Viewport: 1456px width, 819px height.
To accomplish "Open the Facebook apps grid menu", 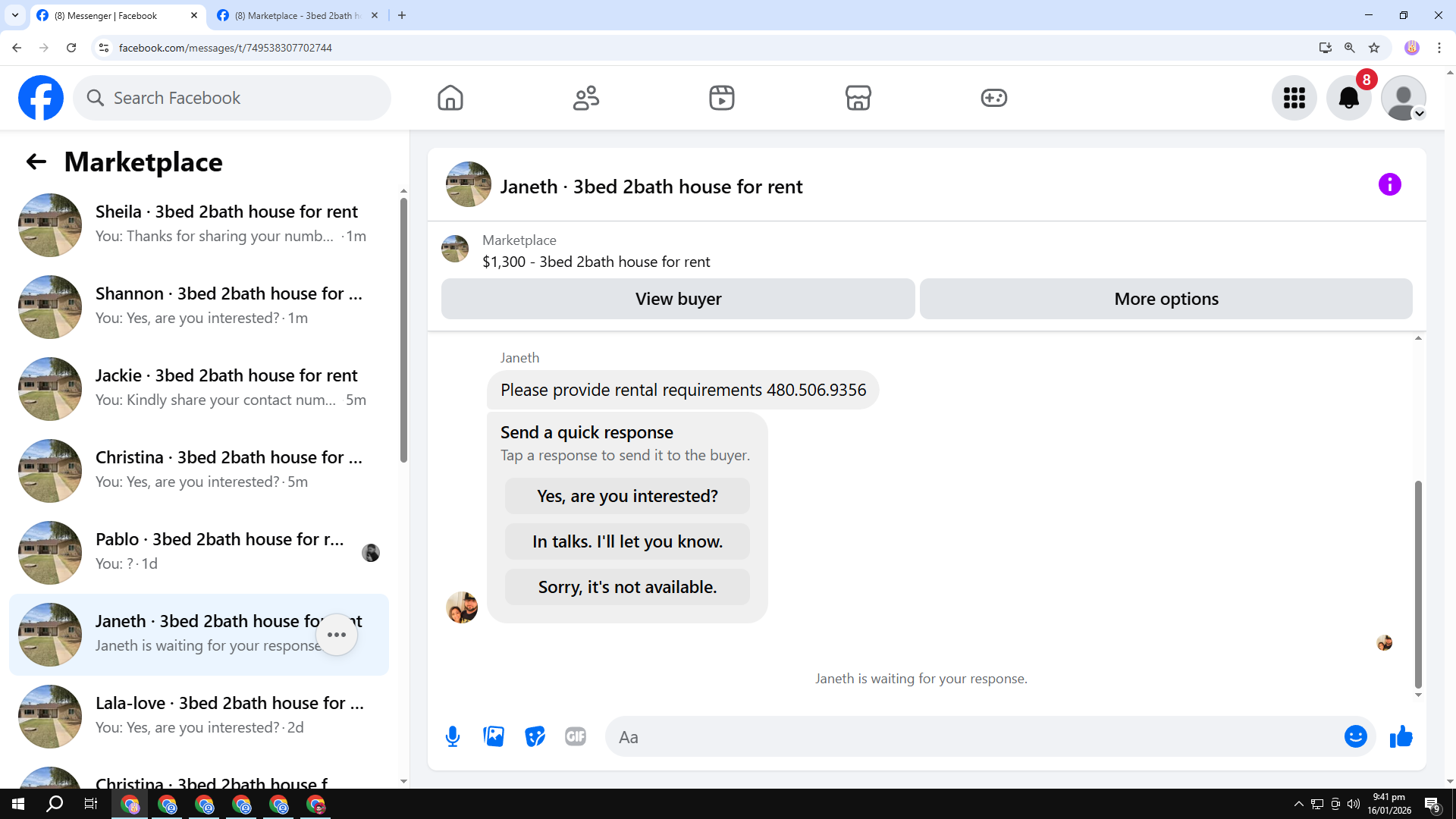I will click(1294, 98).
